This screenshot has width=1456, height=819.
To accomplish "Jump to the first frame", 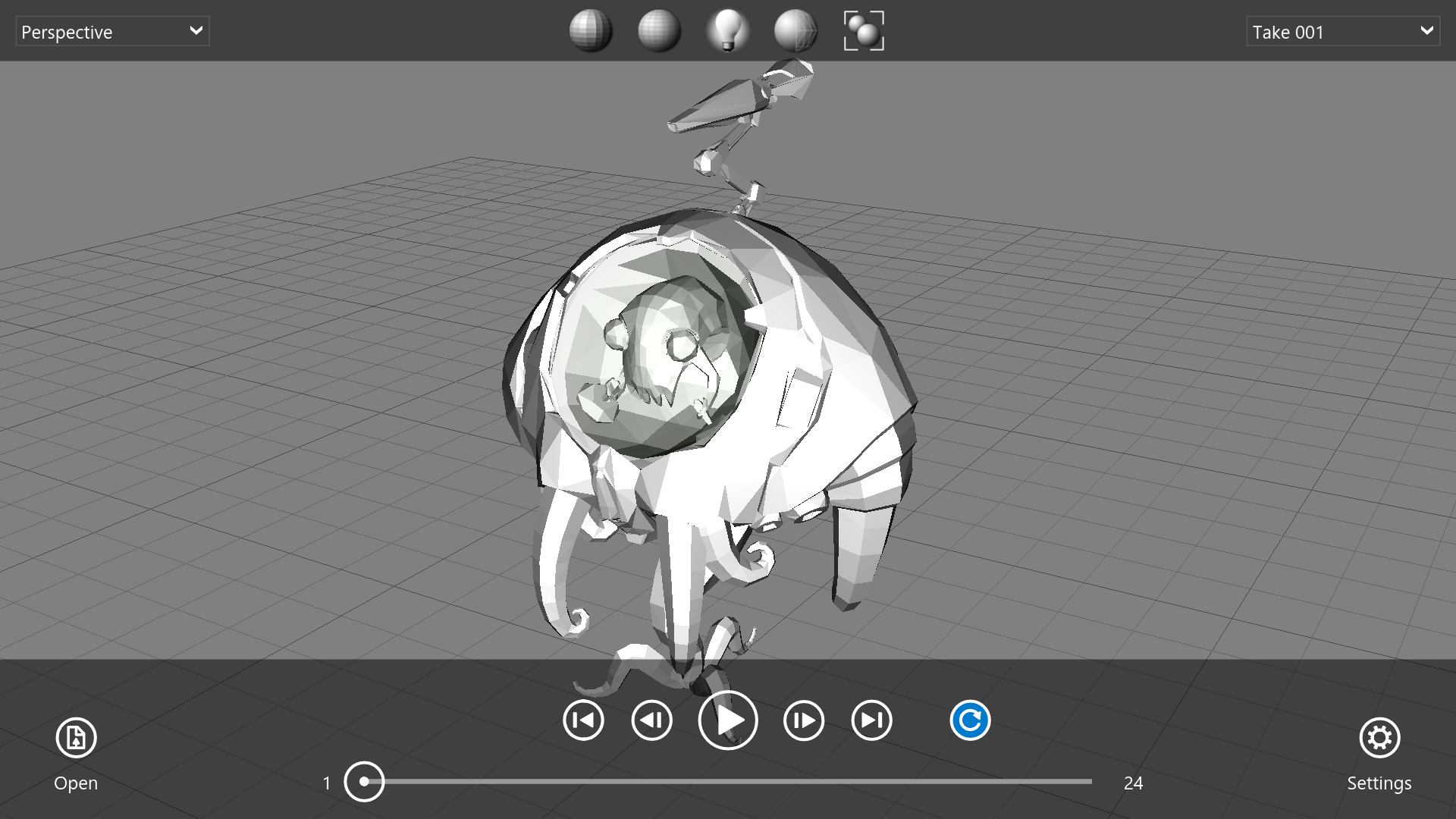I will pos(584,720).
